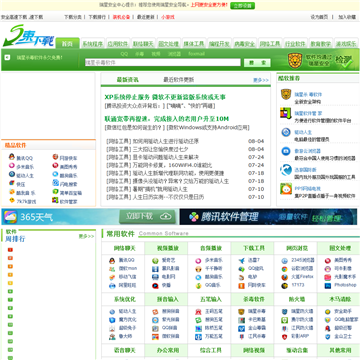The height and width of the screenshot is (360, 360).
Task: Click the 365天气 cloud app icon
Action: click(10, 217)
